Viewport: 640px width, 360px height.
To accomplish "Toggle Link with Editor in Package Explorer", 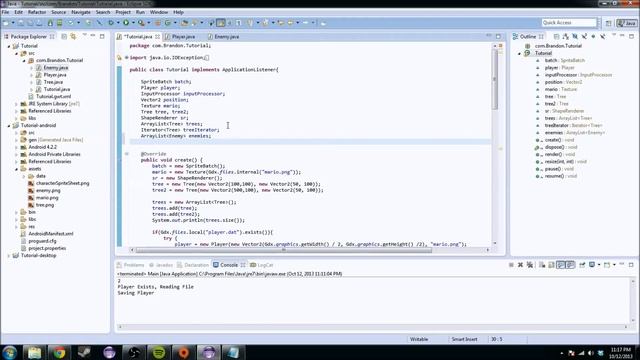I will pos(73,36).
